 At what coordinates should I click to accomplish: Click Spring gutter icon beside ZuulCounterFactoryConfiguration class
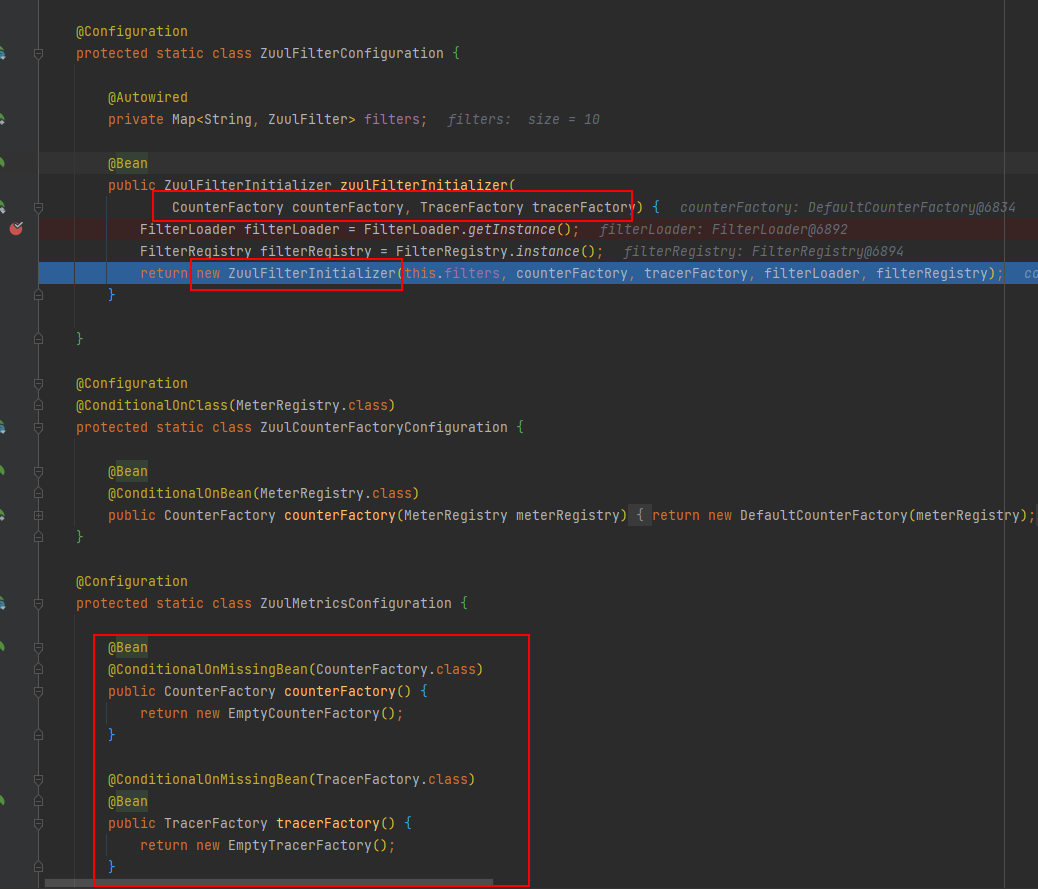coord(2,427)
